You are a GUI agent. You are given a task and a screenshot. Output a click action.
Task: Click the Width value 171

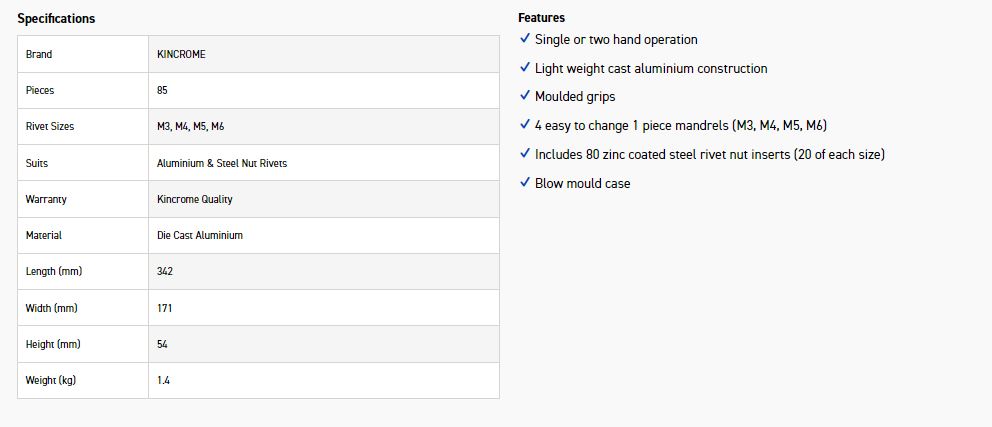point(165,308)
